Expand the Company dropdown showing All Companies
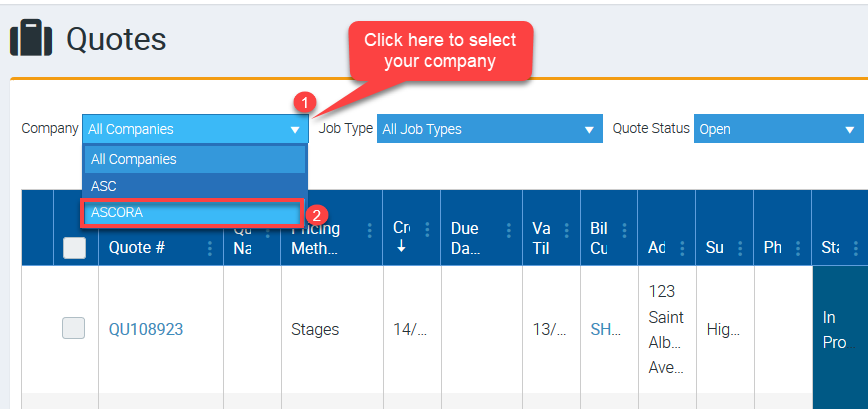This screenshot has height=409, width=868. click(195, 129)
